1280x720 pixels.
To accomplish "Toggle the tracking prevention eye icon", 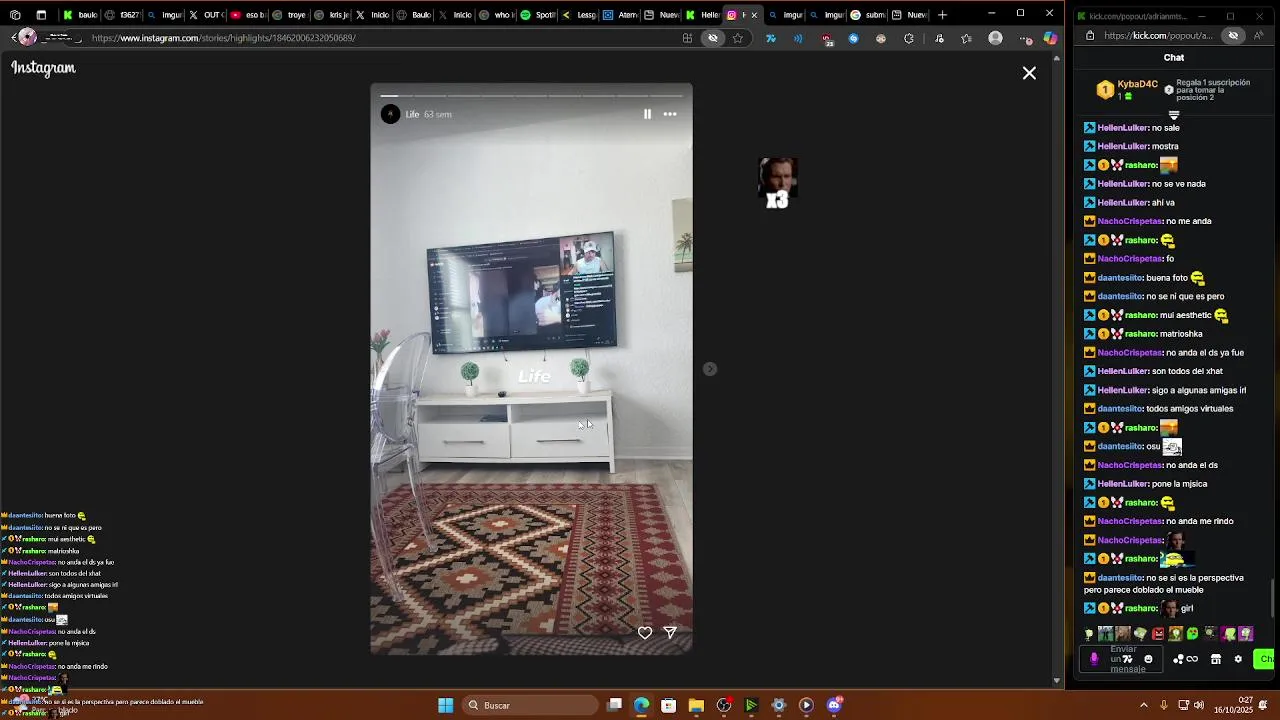I will (713, 38).
